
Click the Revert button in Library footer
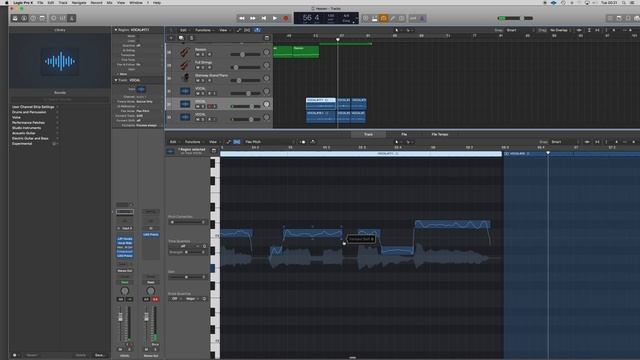(32, 355)
